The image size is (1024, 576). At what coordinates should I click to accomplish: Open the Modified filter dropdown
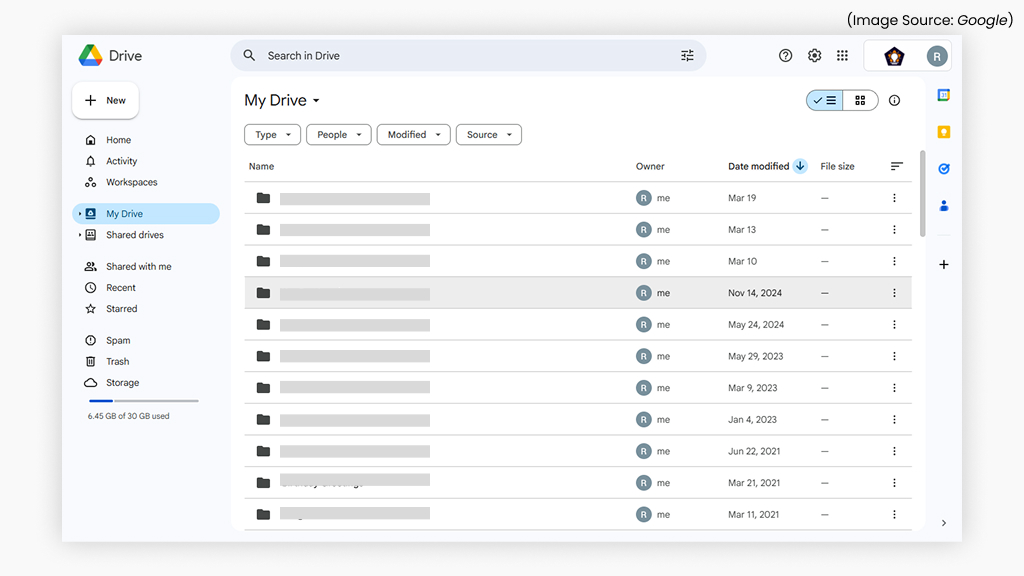pos(413,134)
